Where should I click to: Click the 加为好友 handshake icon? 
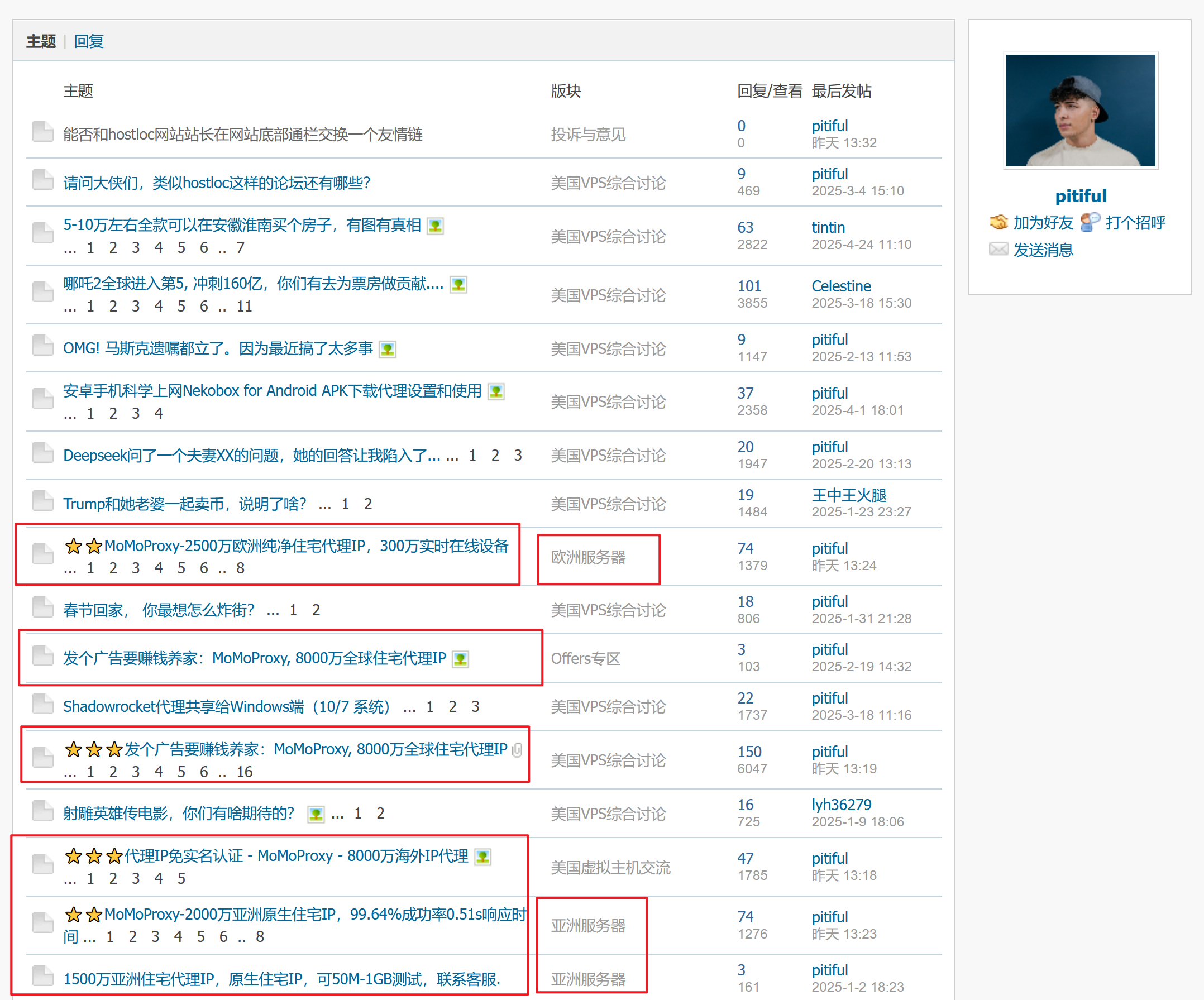998,222
